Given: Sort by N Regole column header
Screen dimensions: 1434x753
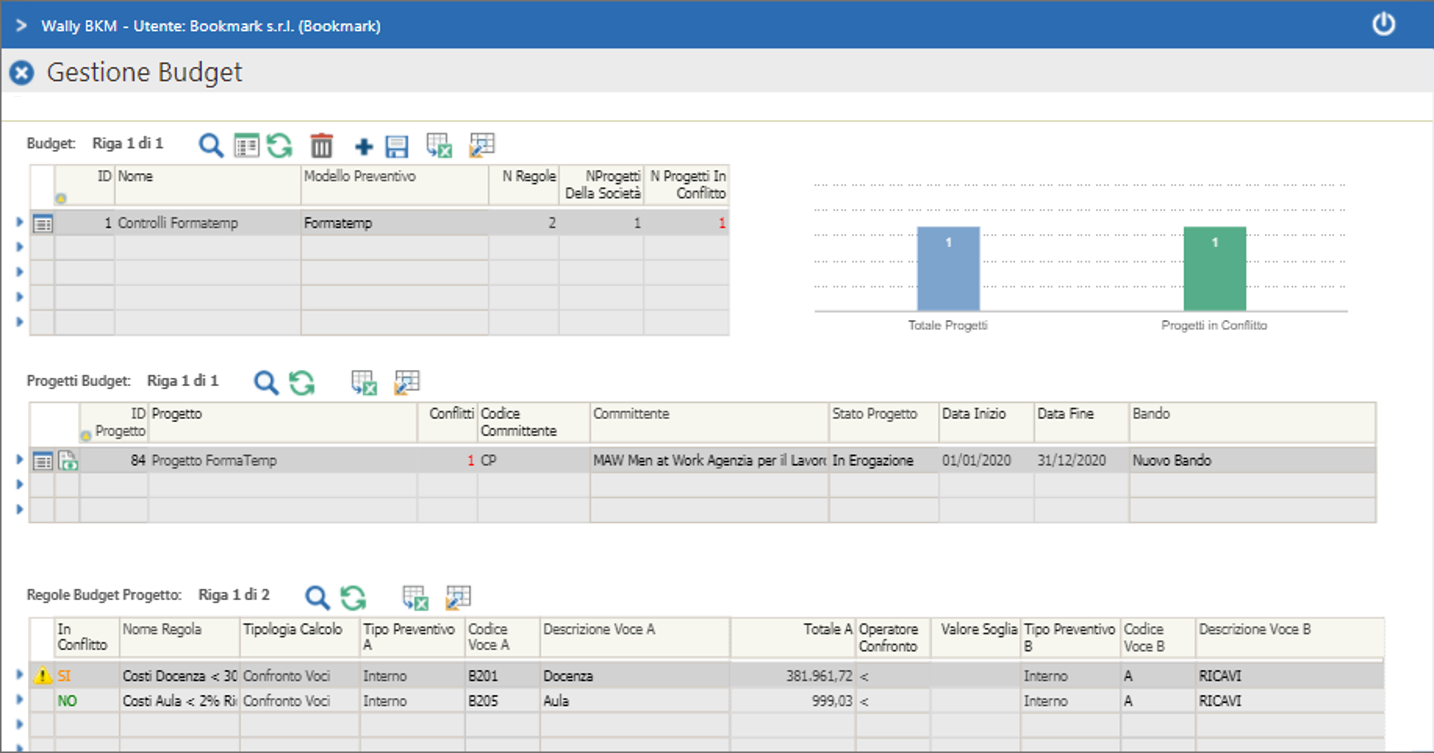Looking at the screenshot, I should point(524,185).
